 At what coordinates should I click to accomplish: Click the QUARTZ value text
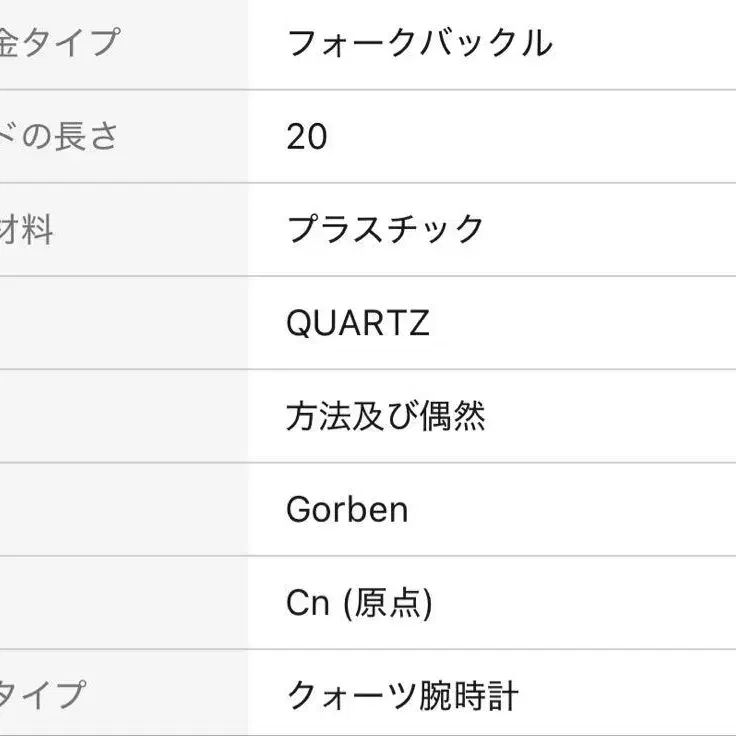click(x=357, y=323)
